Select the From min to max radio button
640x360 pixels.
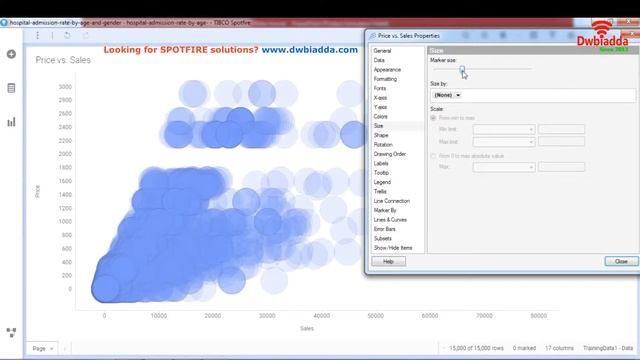coord(433,118)
